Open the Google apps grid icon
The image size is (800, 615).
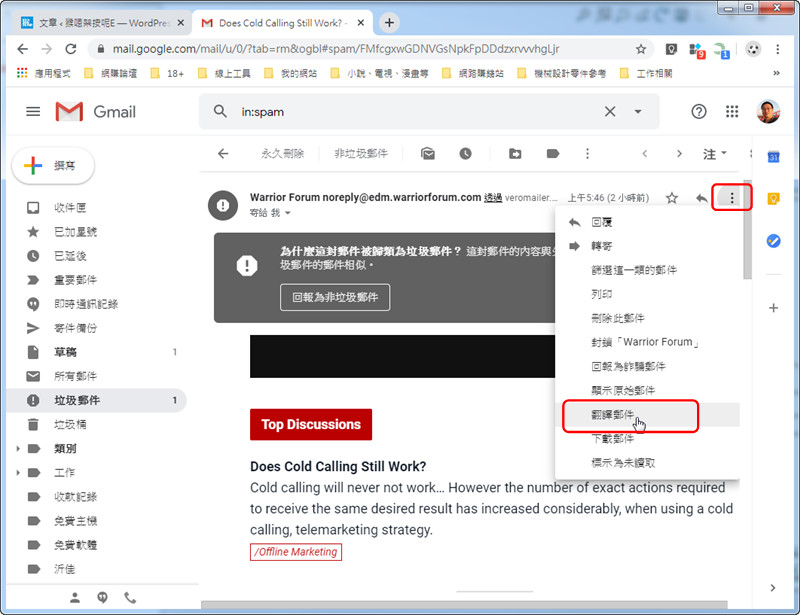(x=732, y=111)
